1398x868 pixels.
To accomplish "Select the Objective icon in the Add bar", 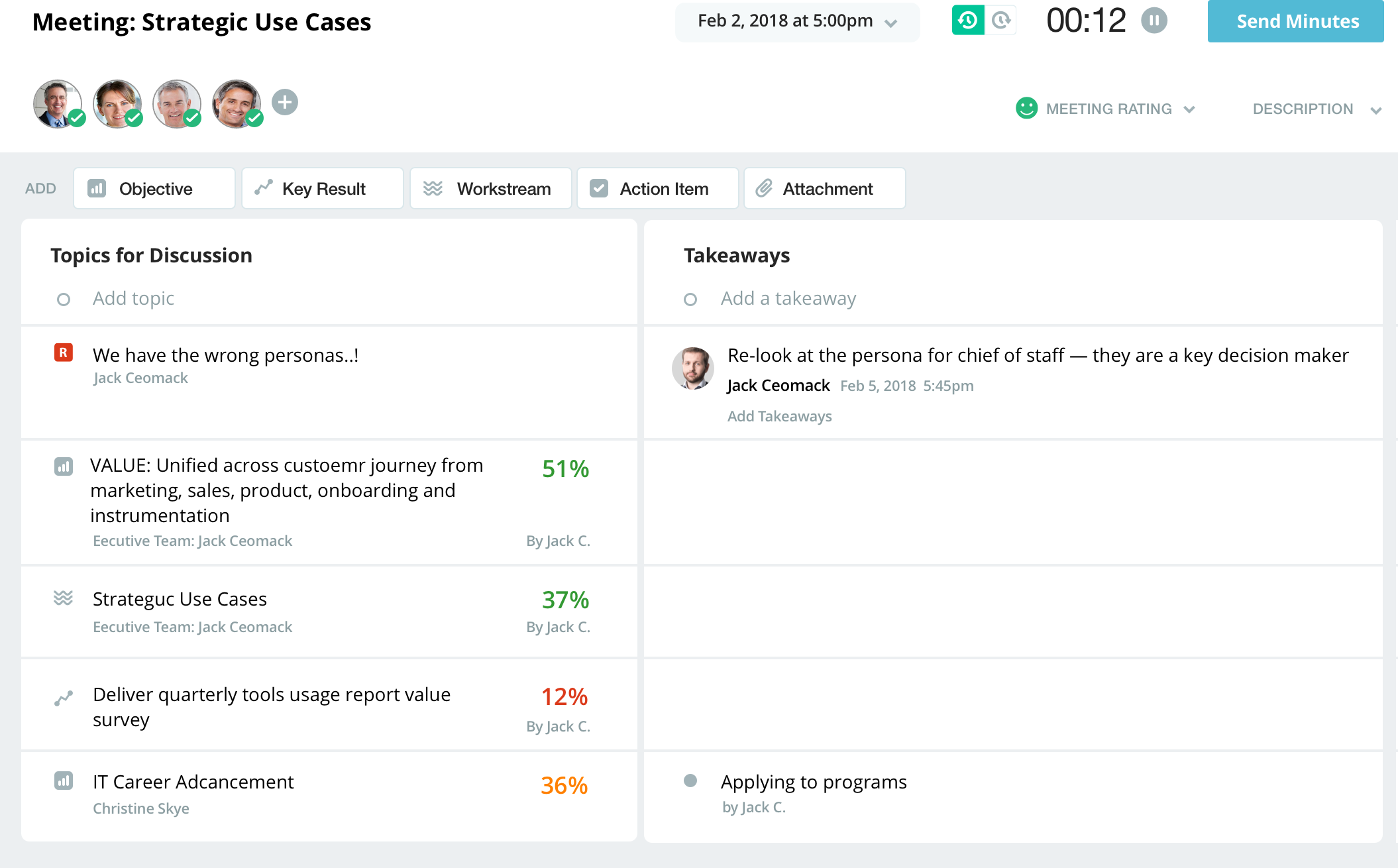I will click(97, 188).
